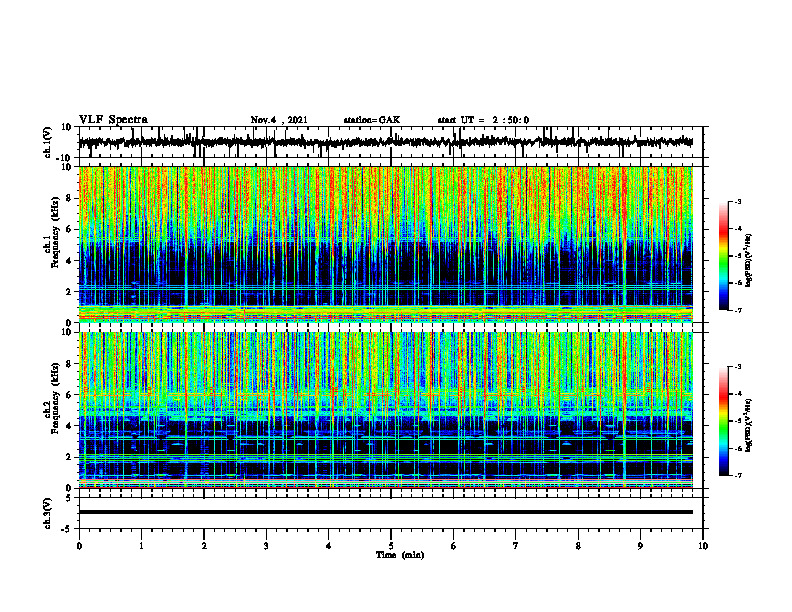The height and width of the screenshot is (612, 792).
Task: Click time axis tick label "3"
Action: coord(266,546)
